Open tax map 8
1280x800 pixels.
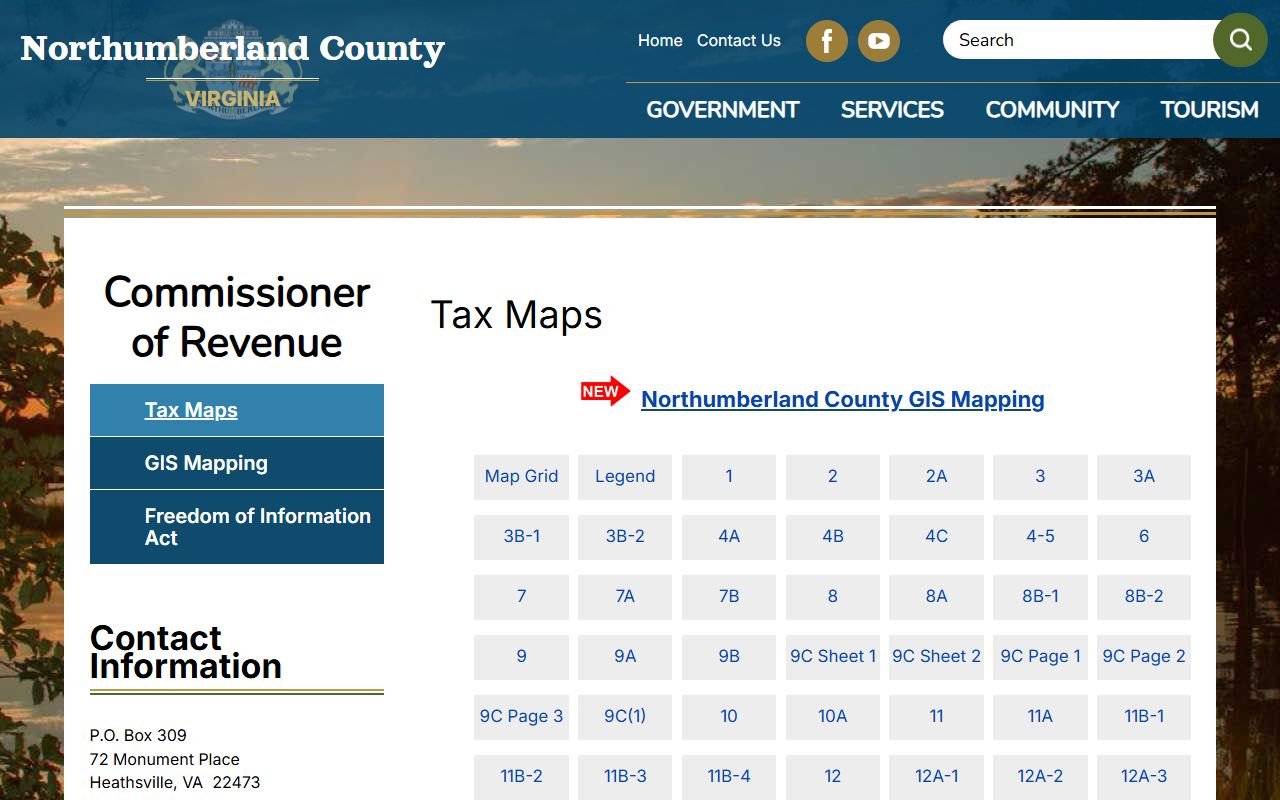[x=833, y=597]
